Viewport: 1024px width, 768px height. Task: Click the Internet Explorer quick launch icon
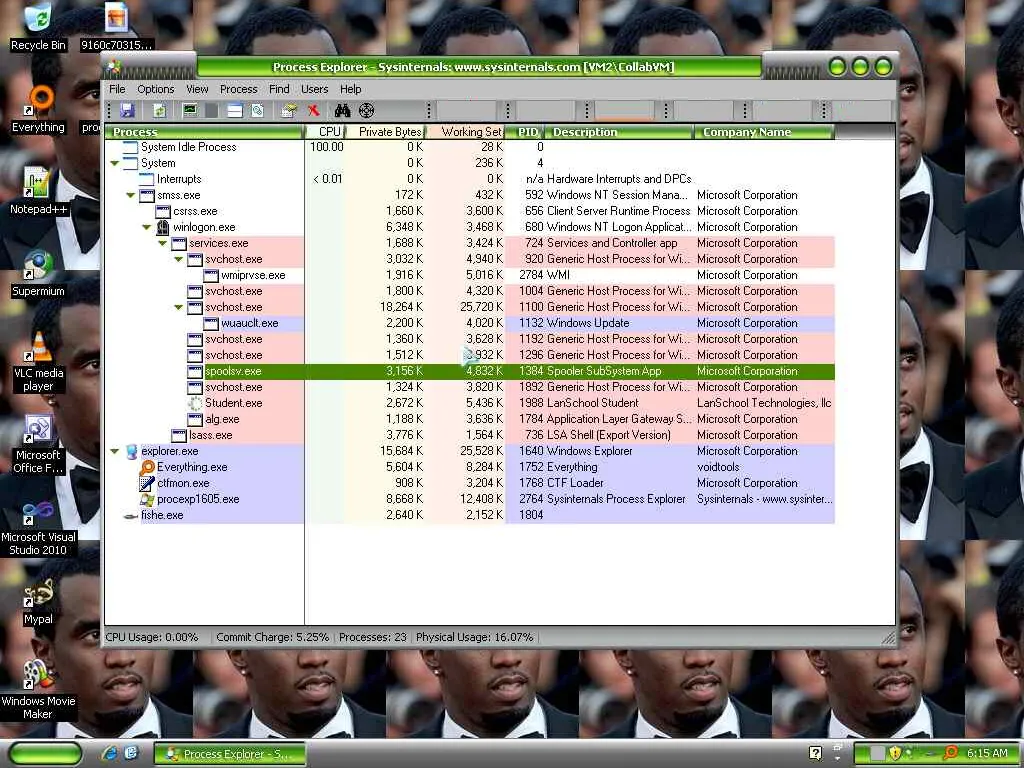coord(109,754)
